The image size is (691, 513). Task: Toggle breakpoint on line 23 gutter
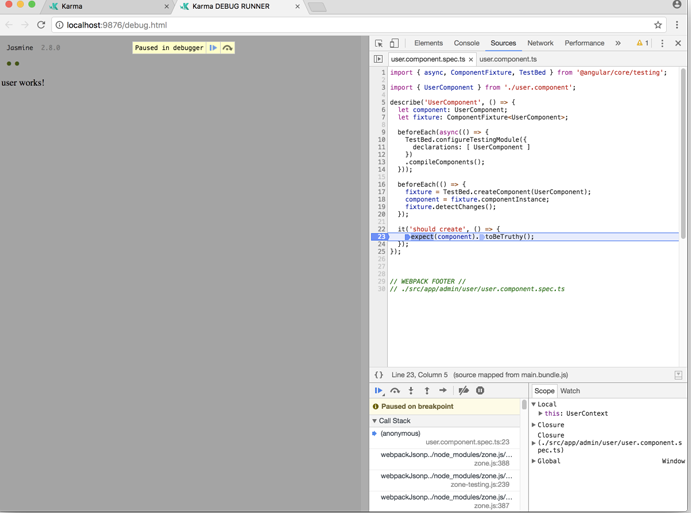click(x=380, y=237)
